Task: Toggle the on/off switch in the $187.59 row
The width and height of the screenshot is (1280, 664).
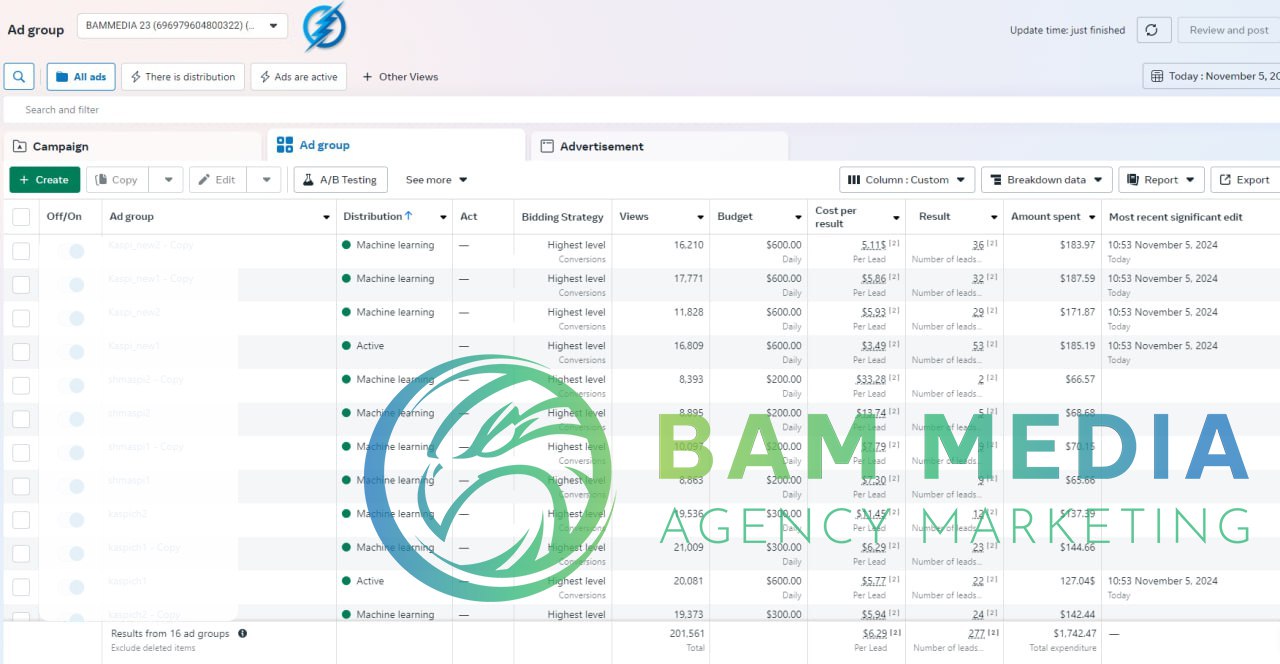Action: tap(70, 285)
